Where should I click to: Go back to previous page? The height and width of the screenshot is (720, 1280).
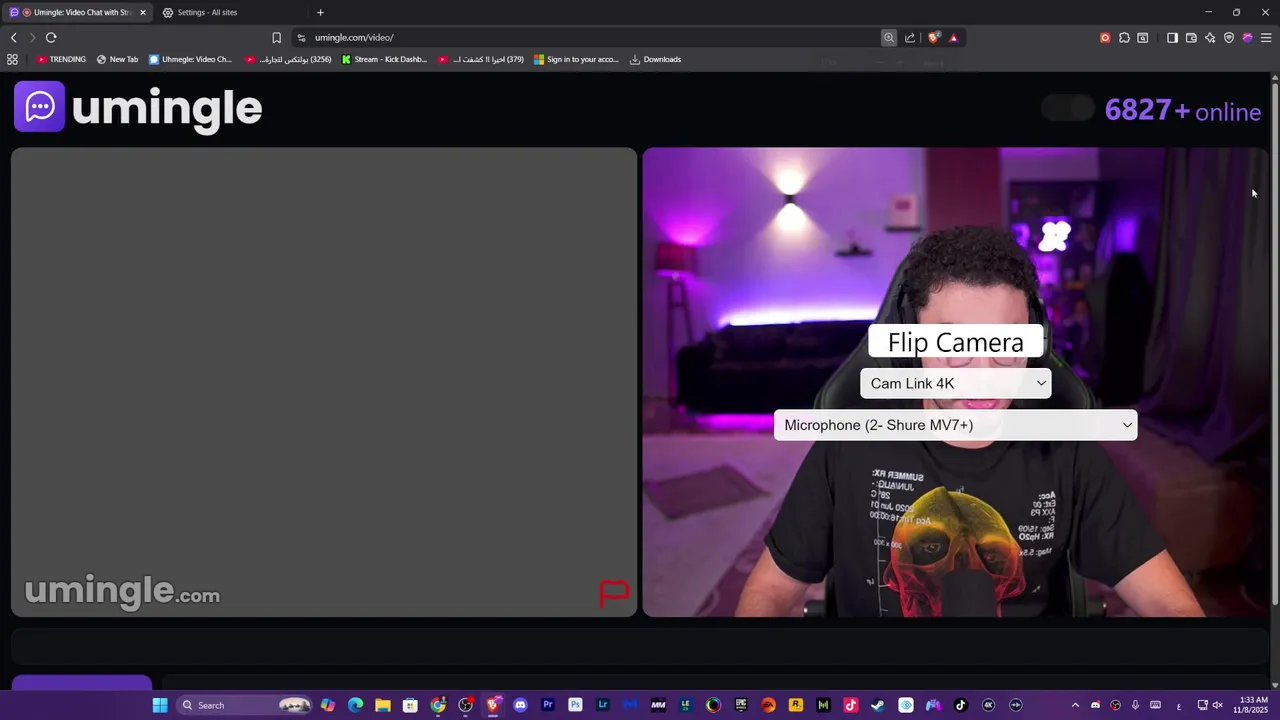click(x=14, y=38)
